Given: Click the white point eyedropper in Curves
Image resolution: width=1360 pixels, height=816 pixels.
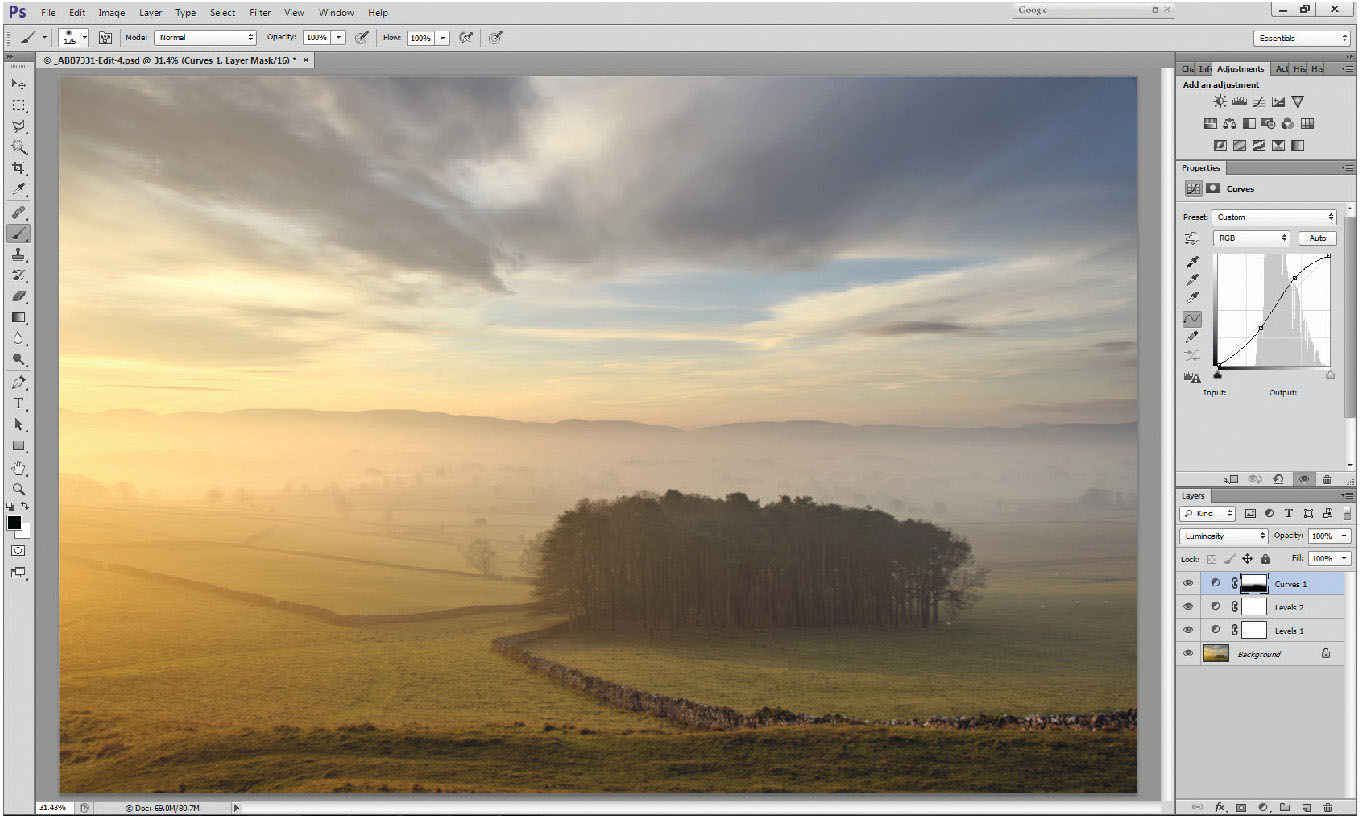Looking at the screenshot, I should point(1192,297).
